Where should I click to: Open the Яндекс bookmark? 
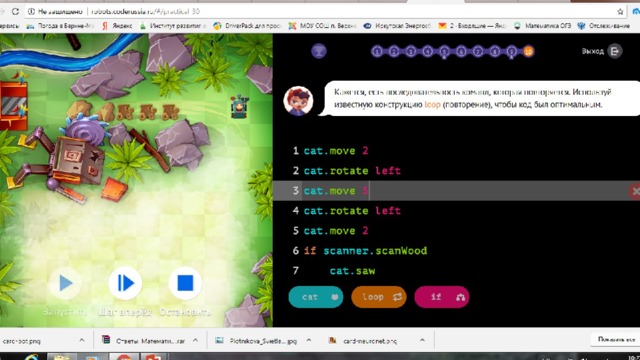tap(117, 26)
